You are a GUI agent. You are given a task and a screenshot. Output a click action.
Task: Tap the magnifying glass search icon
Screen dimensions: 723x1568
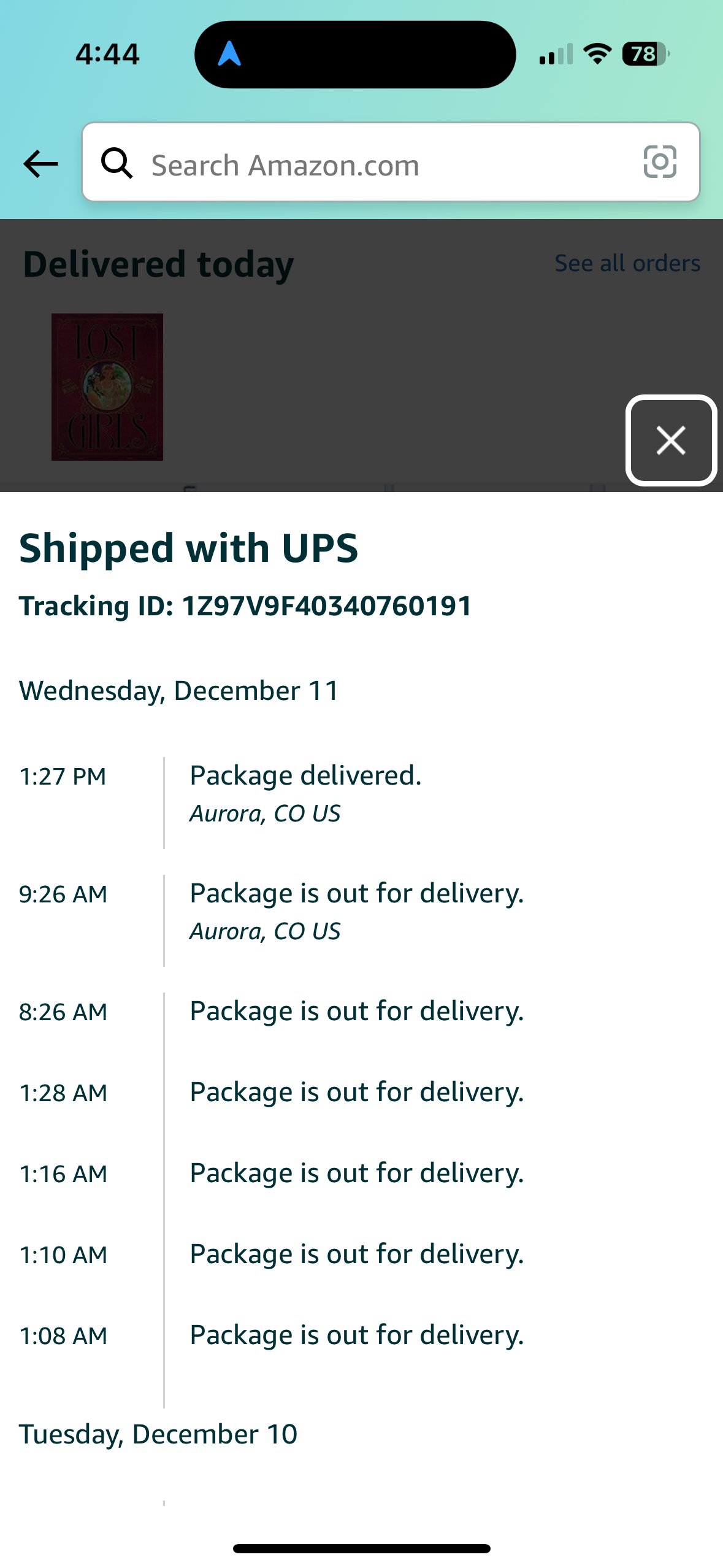(x=117, y=163)
